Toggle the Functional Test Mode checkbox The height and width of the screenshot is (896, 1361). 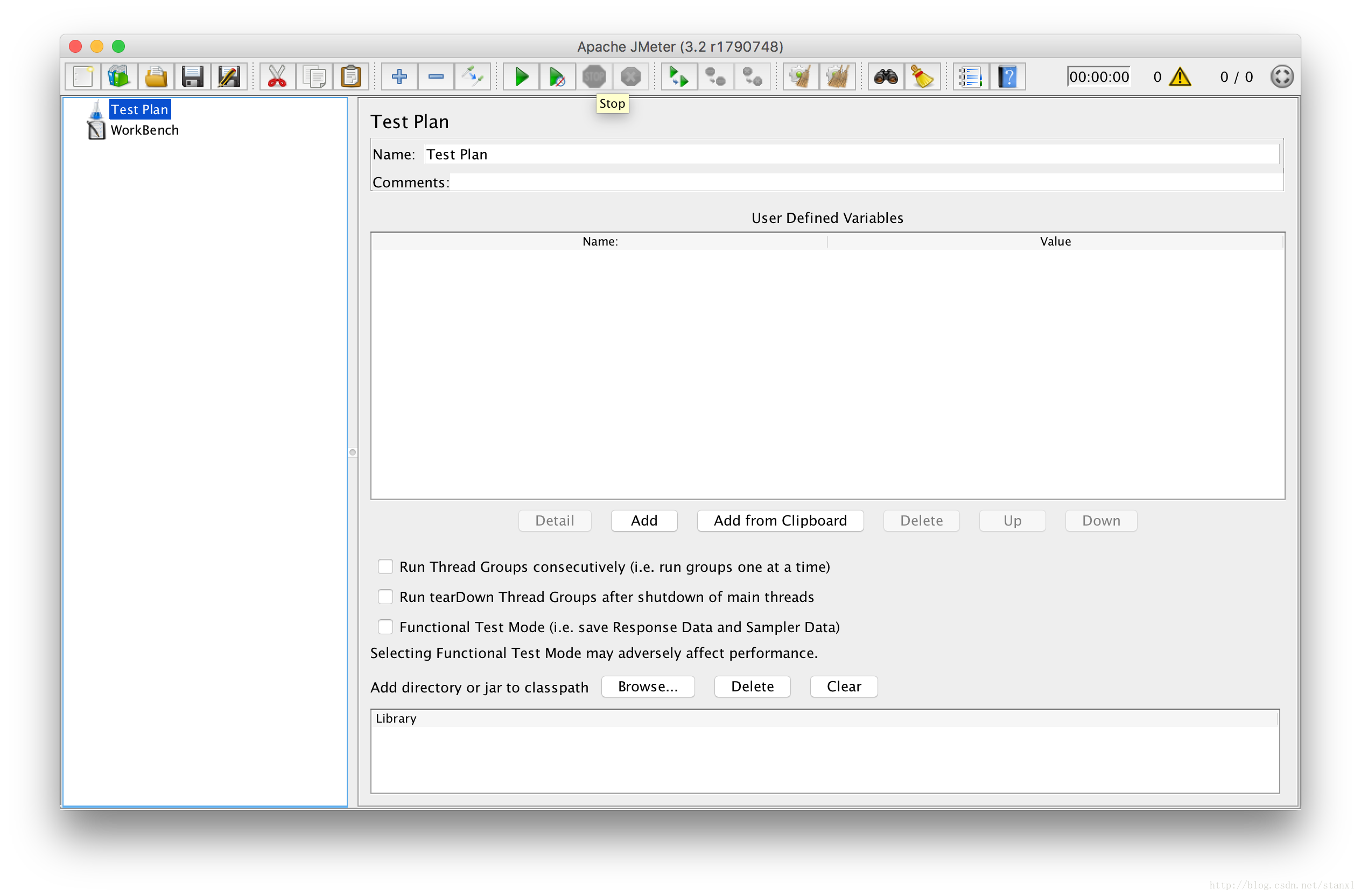point(385,627)
